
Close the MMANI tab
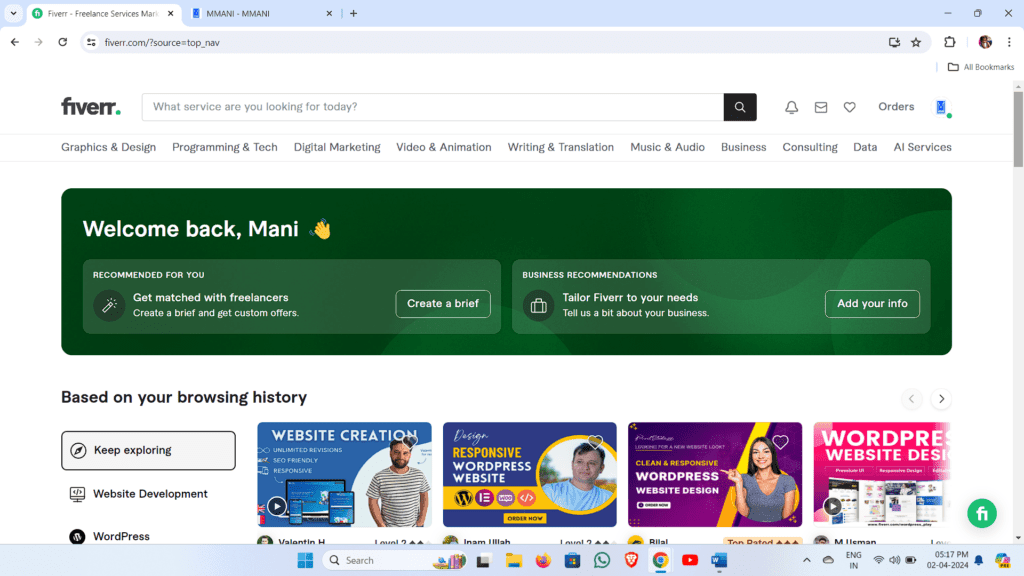(x=329, y=13)
